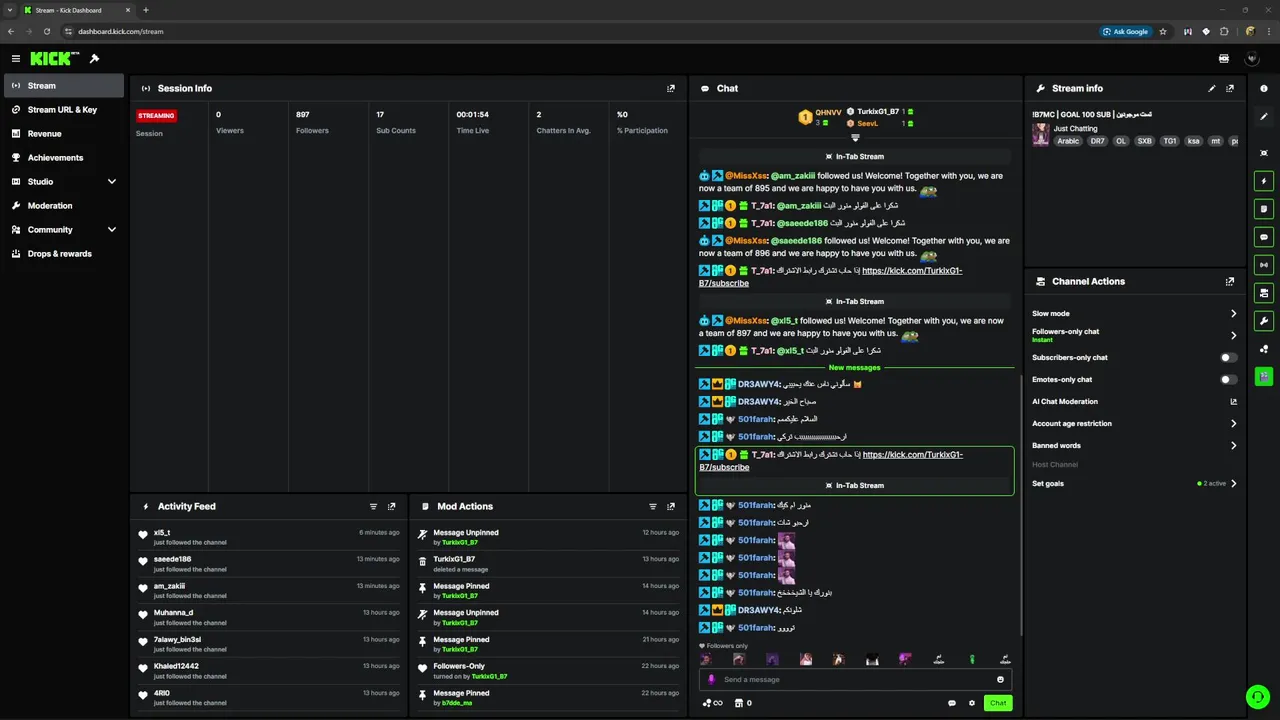Toggle Emotes-only chat switch
This screenshot has height=720, width=1280.
tap(1229, 380)
